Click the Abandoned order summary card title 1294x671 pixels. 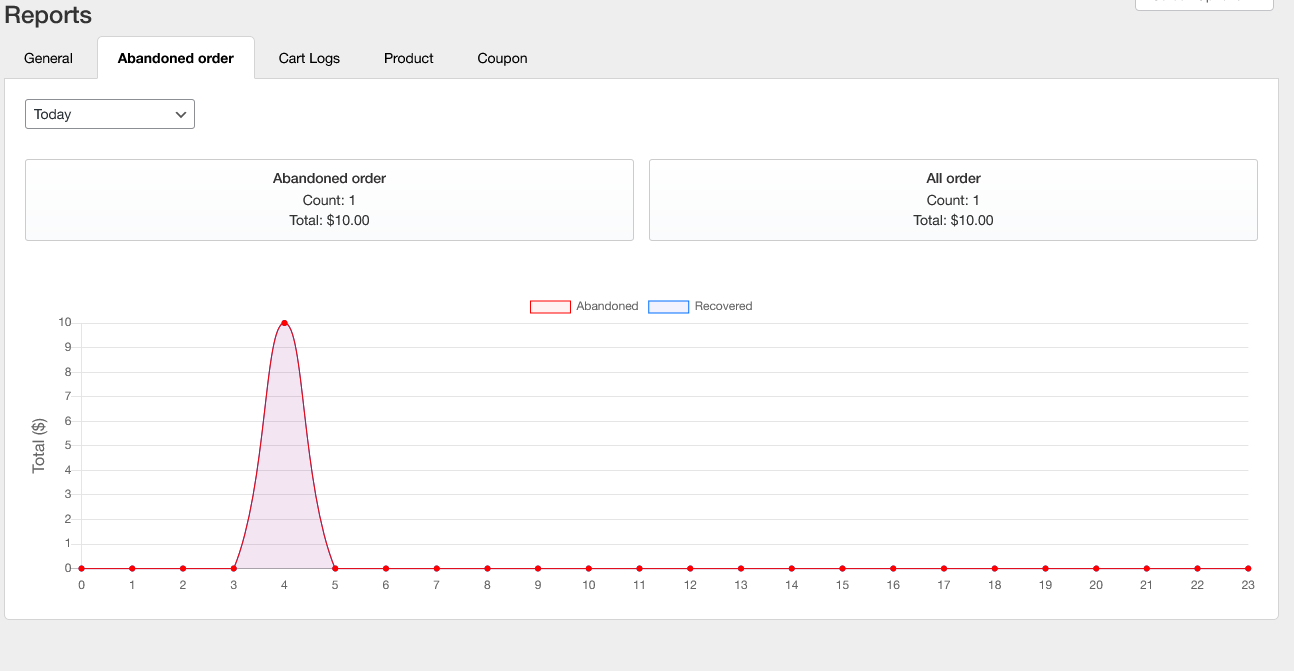[x=329, y=178]
